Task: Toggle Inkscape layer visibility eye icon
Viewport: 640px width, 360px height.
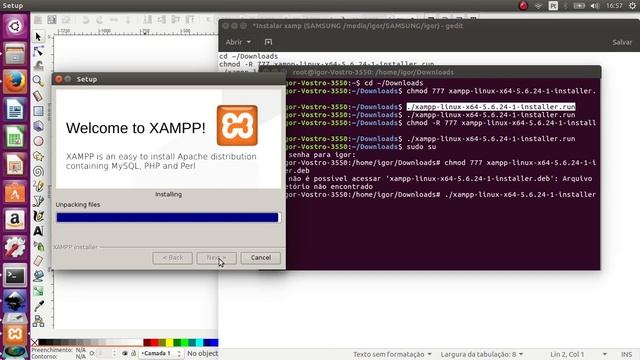Action: click(124, 353)
